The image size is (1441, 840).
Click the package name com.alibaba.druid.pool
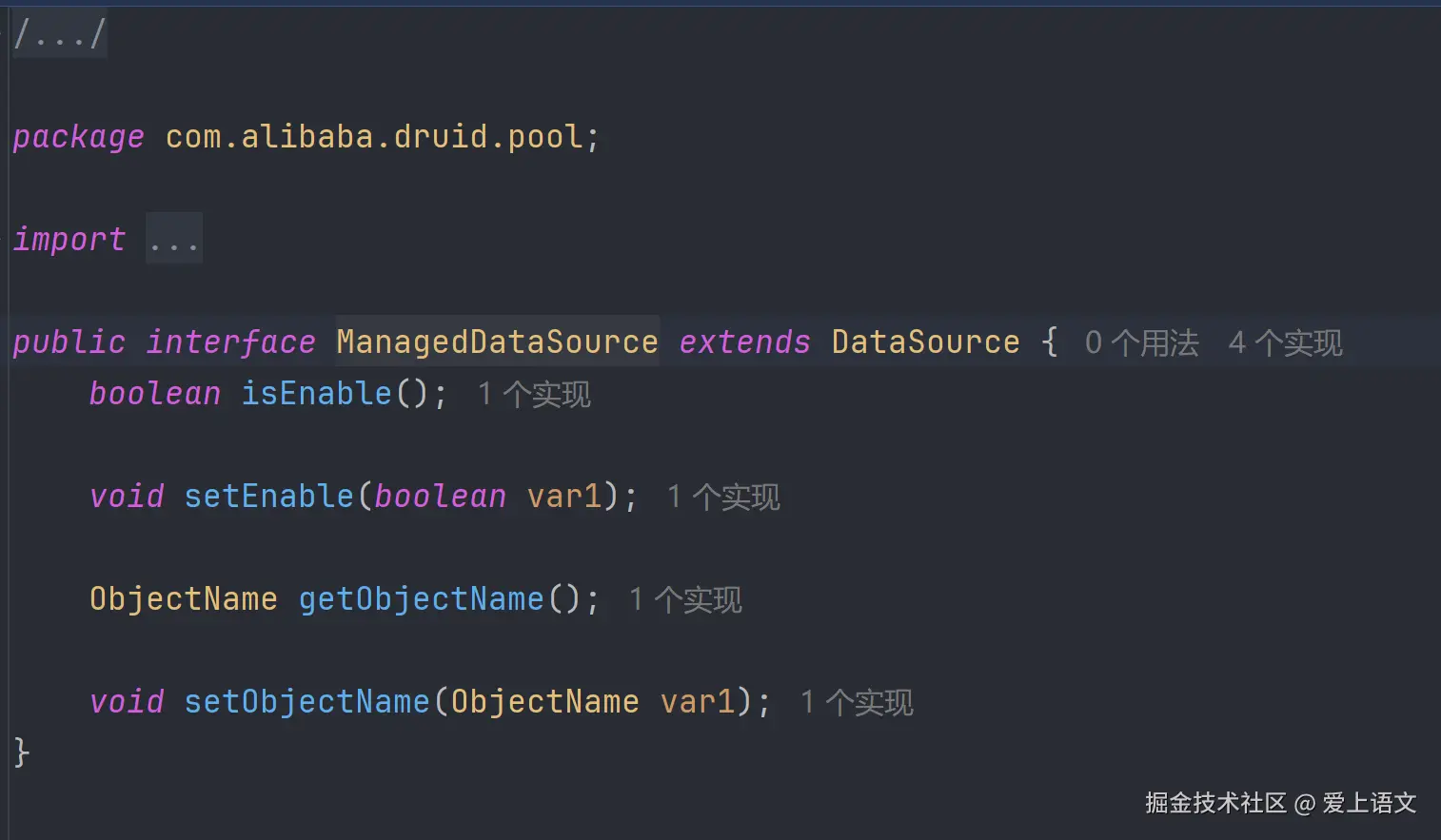pos(374,137)
